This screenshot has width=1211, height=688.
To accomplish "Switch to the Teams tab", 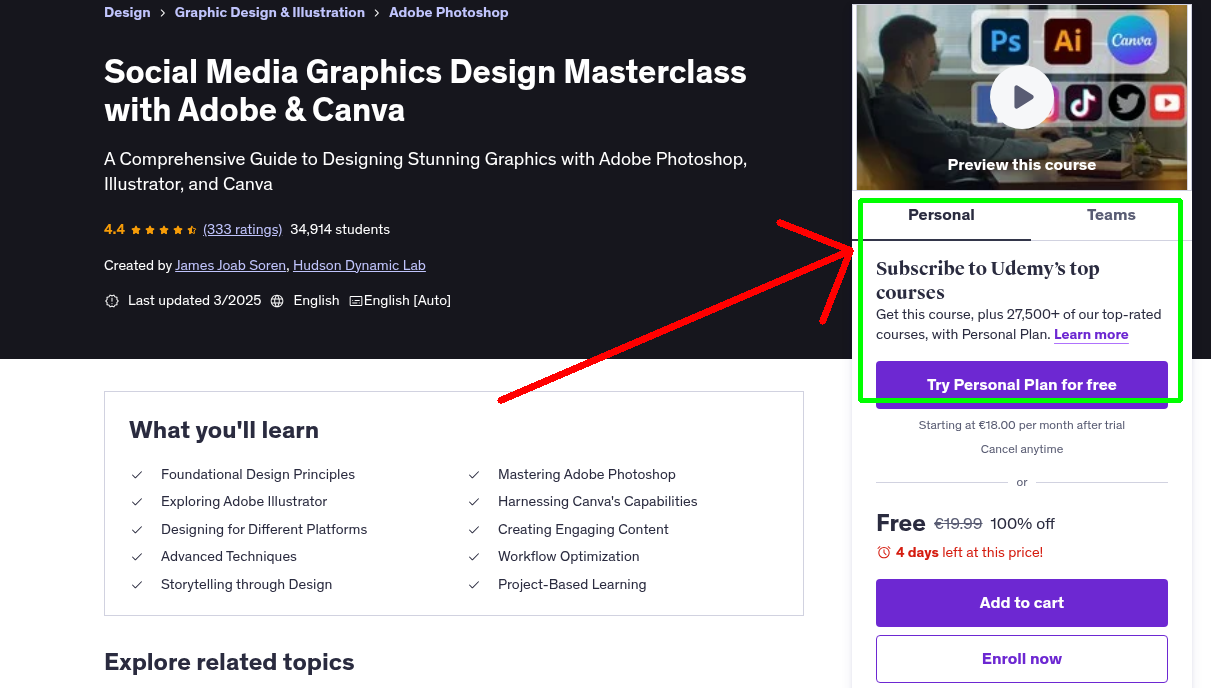I will point(1111,215).
